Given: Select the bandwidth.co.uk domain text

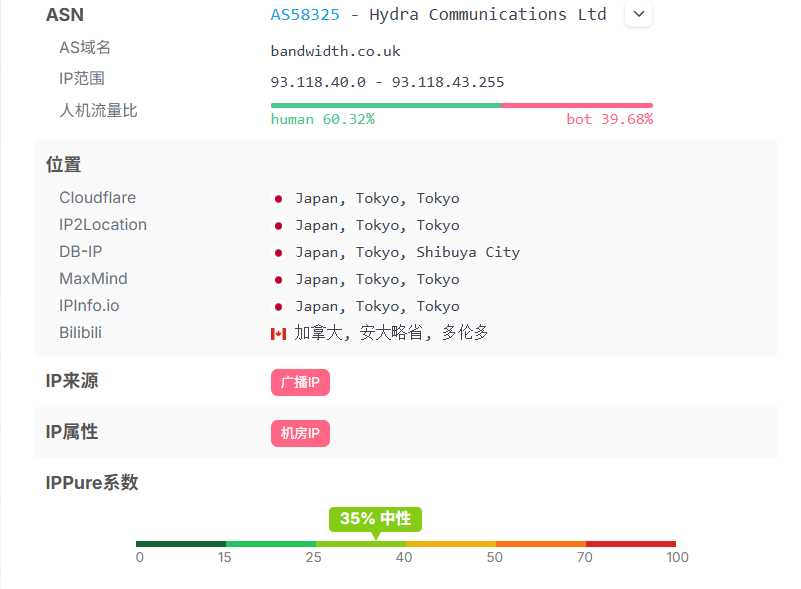Looking at the screenshot, I should [x=336, y=51].
